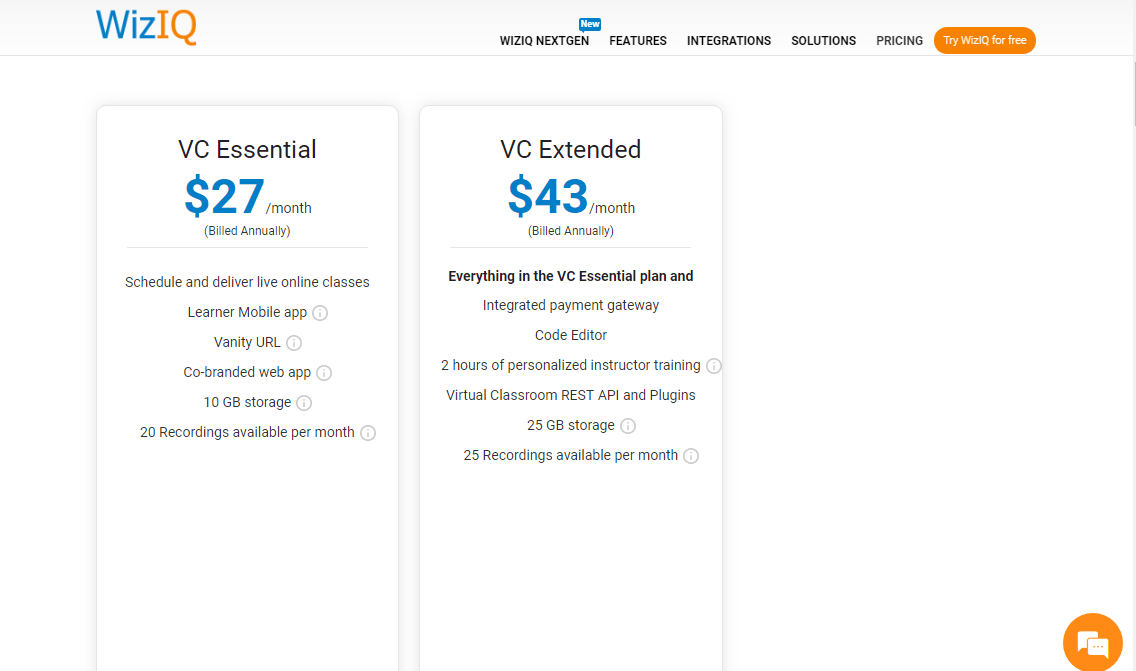Click info icon beside 20 Recordings per month
The image size is (1136, 671).
point(368,433)
